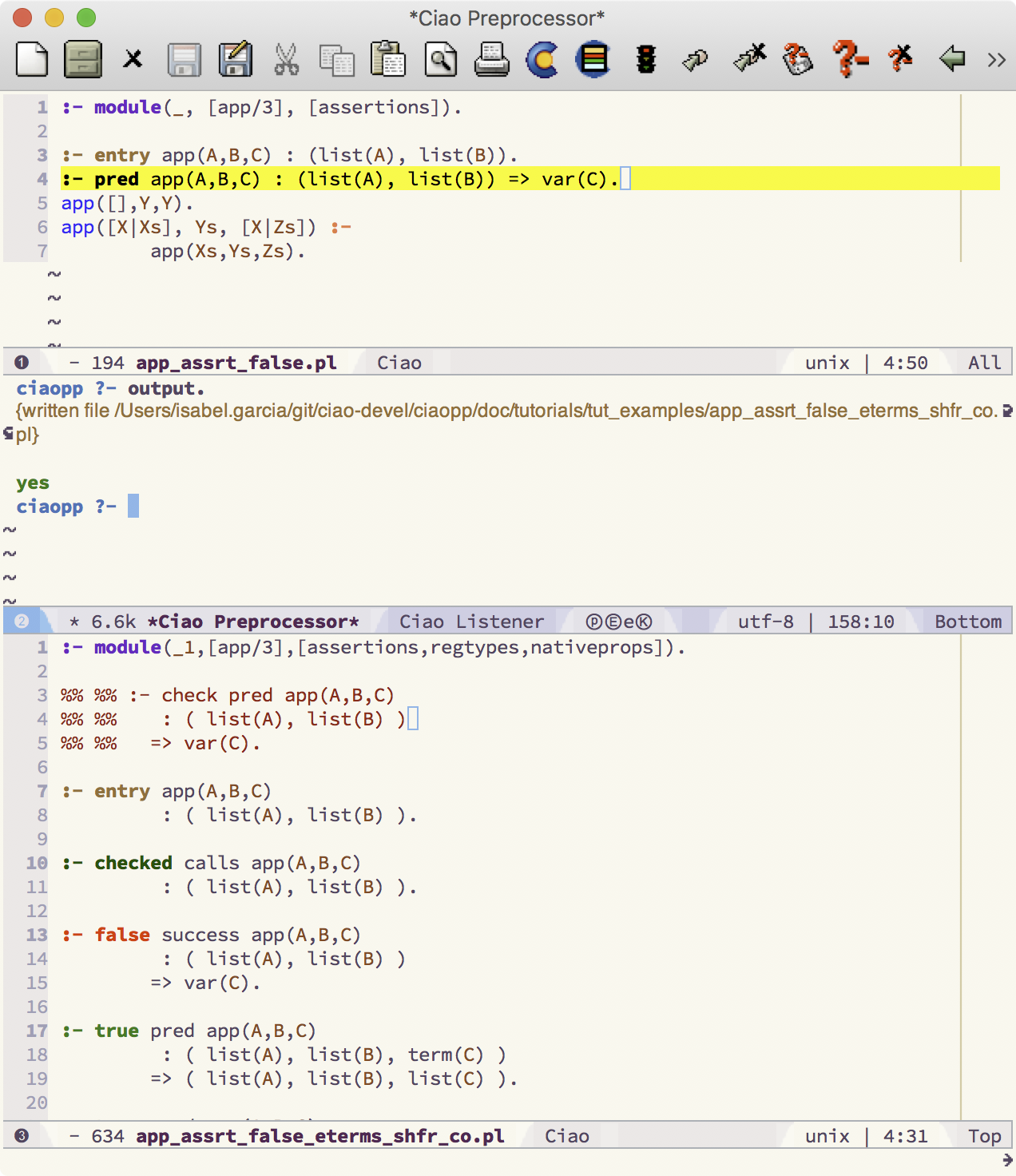Click the red question mark icon
Viewport: 1016px width, 1176px height.
click(x=849, y=59)
